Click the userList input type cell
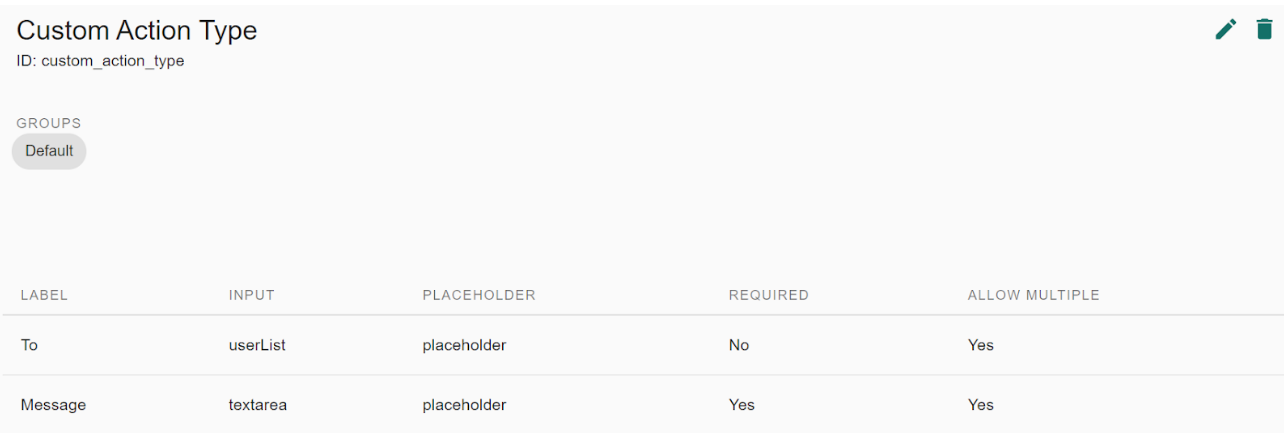 [258, 345]
